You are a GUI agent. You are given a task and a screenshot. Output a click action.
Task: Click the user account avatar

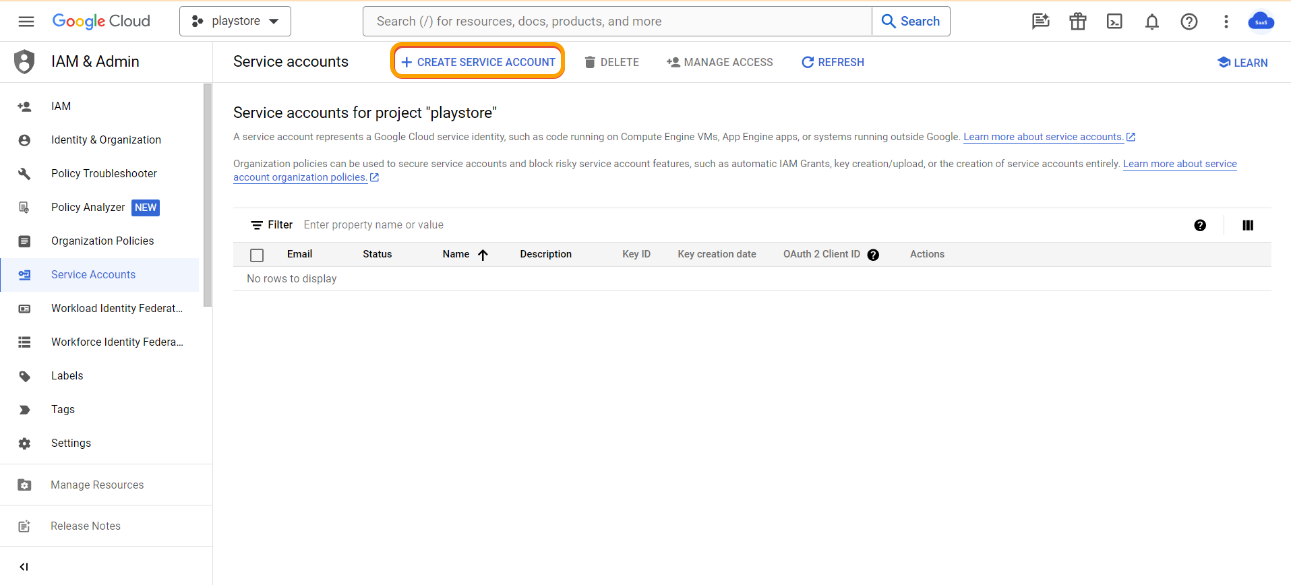click(x=1261, y=21)
